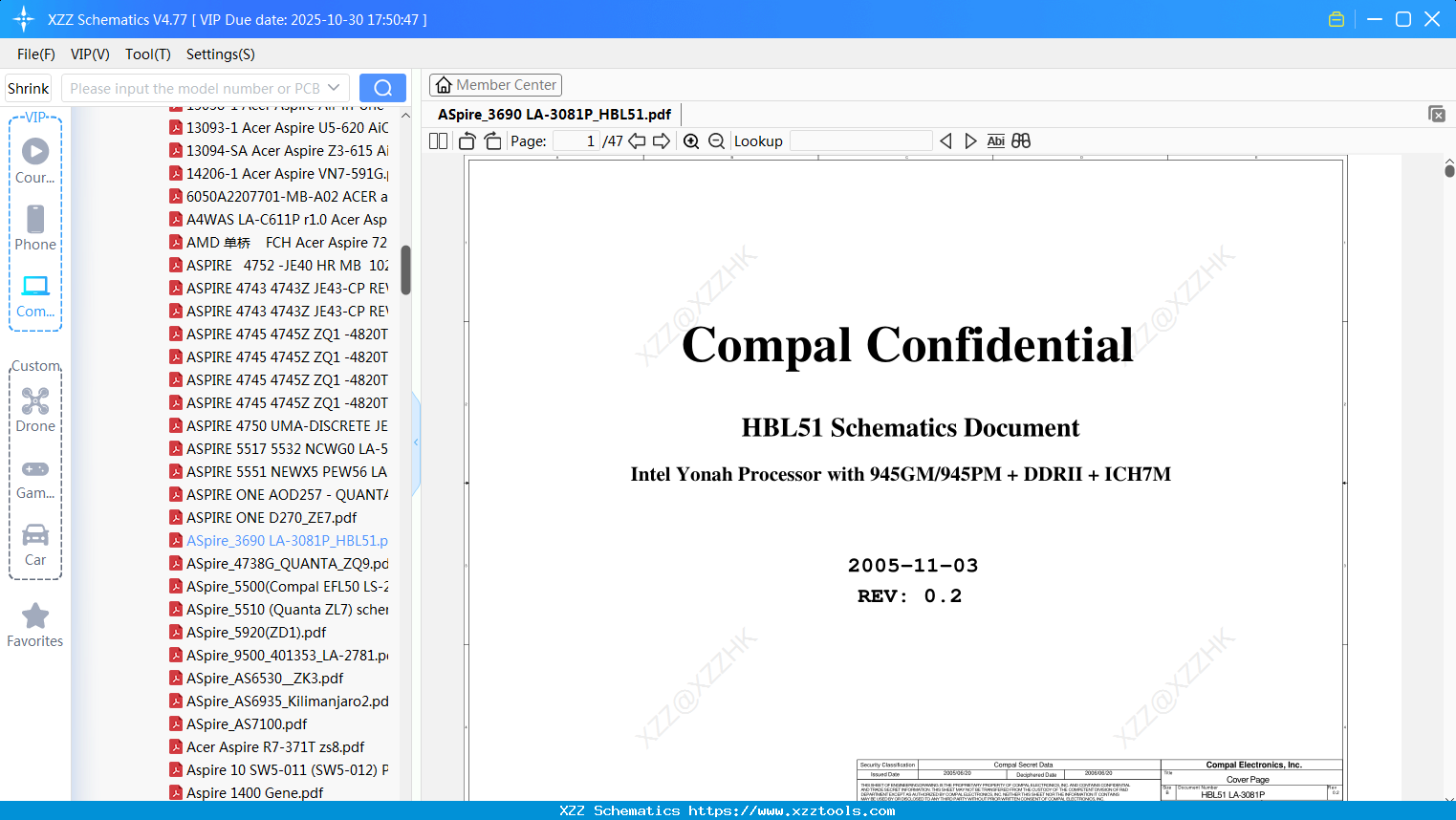This screenshot has width=1456, height=820.
Task: Collapse the file list panel with the side handle
Action: (416, 442)
